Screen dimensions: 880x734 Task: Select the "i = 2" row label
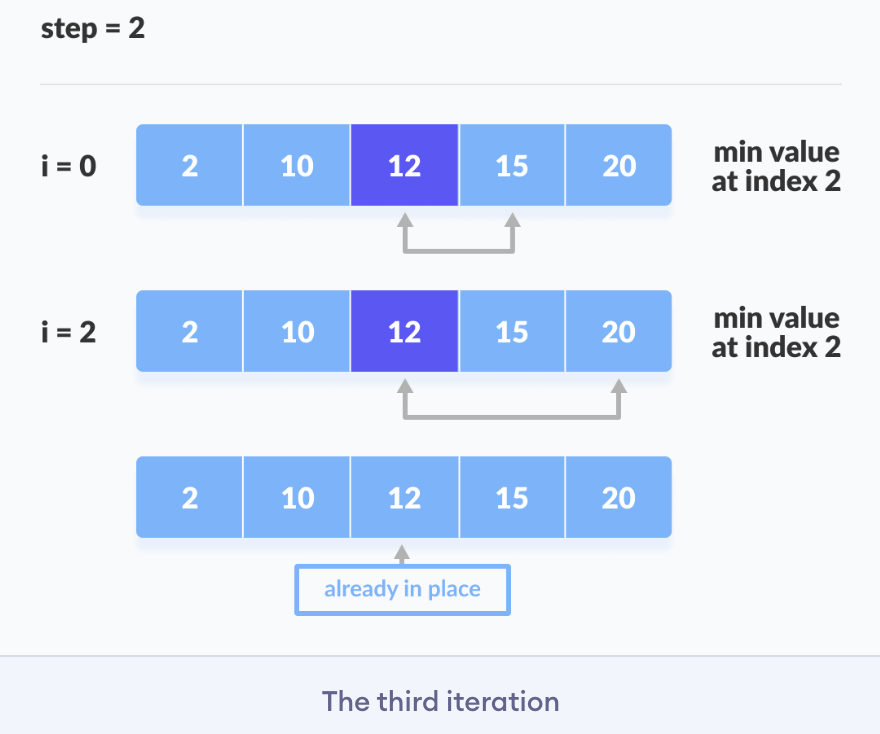coord(69,331)
